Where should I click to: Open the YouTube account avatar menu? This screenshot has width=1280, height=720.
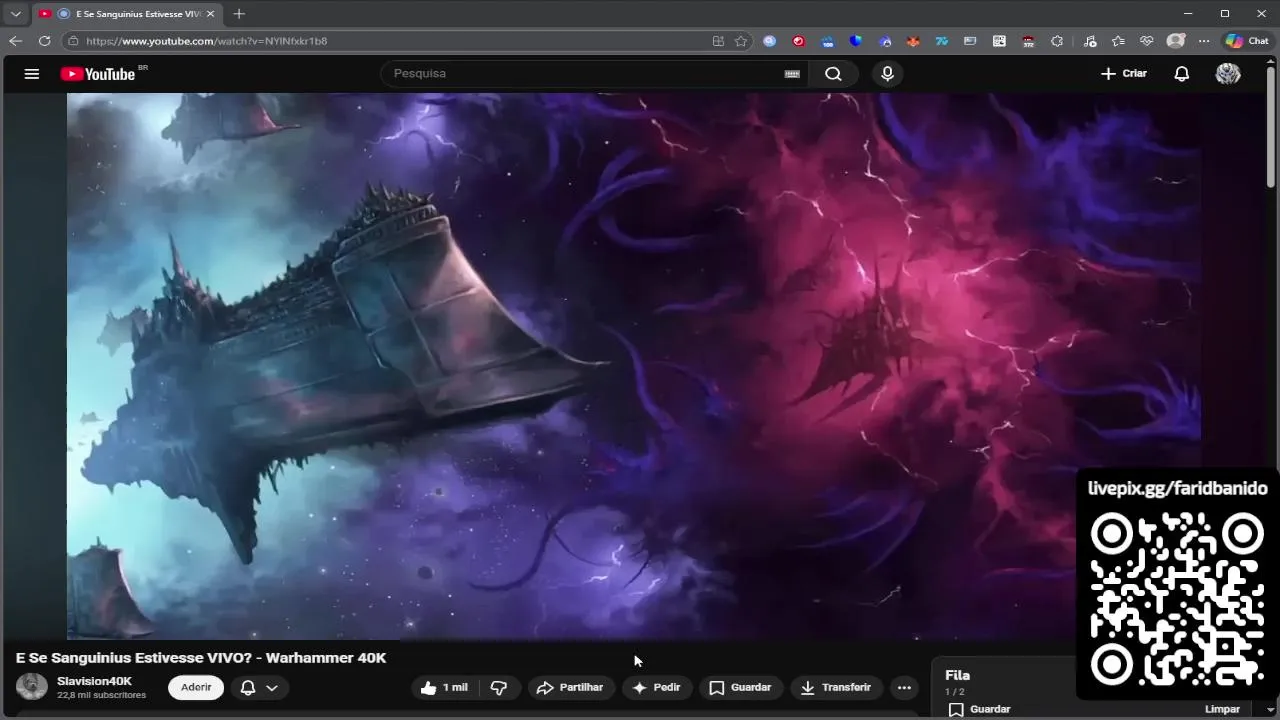point(1228,74)
